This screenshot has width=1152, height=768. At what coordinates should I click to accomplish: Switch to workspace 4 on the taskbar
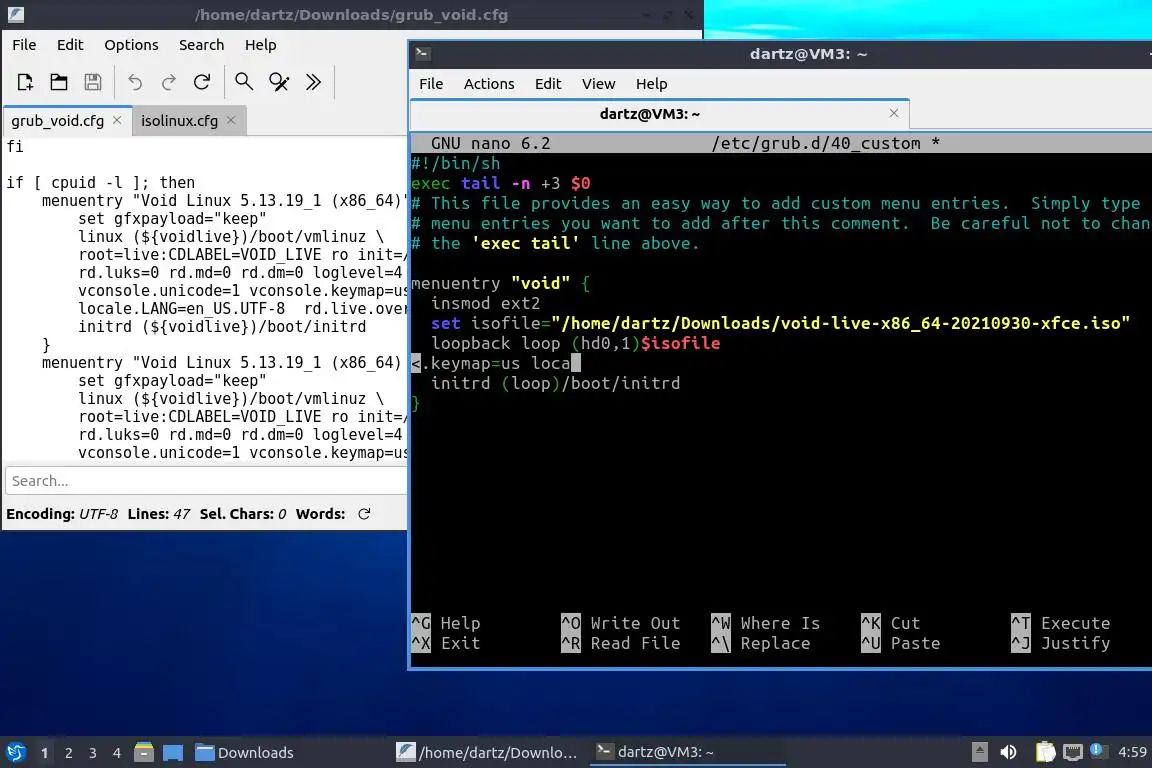click(117, 753)
